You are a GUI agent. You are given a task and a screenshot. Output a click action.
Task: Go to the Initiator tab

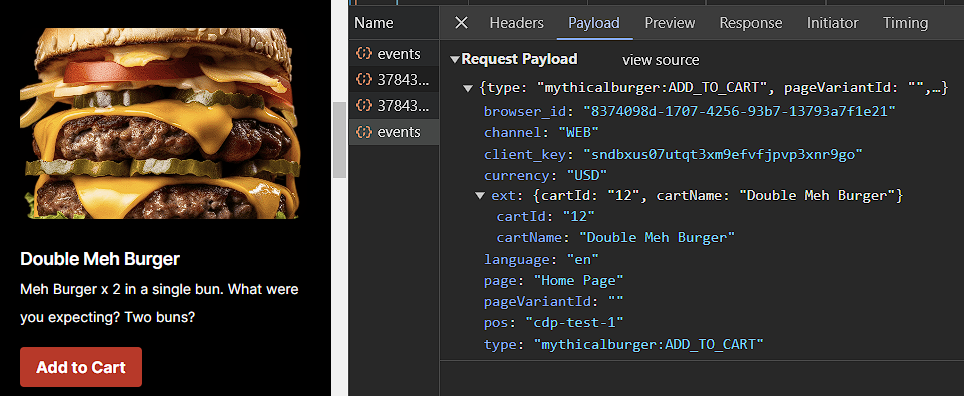[832, 23]
